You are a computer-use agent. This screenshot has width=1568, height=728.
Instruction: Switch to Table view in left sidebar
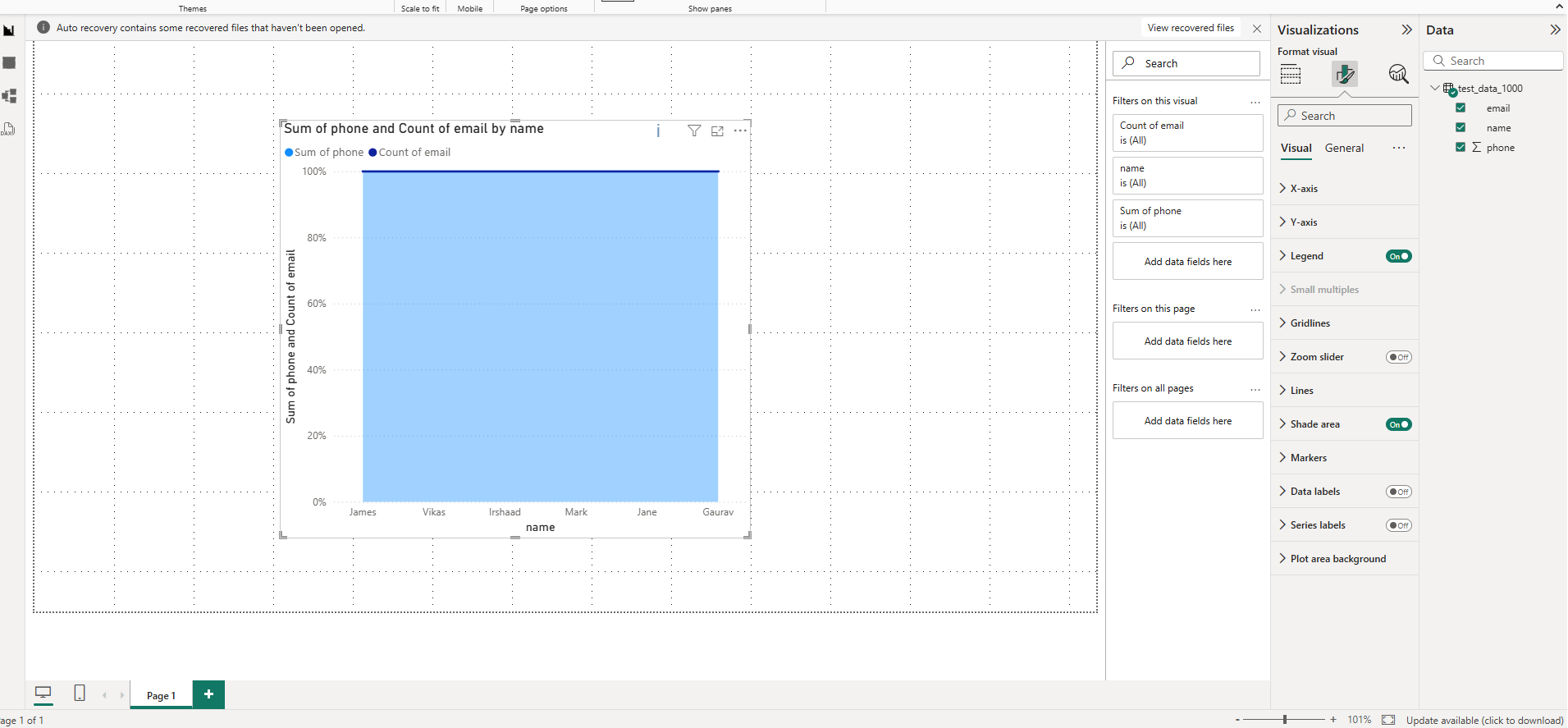[9, 63]
